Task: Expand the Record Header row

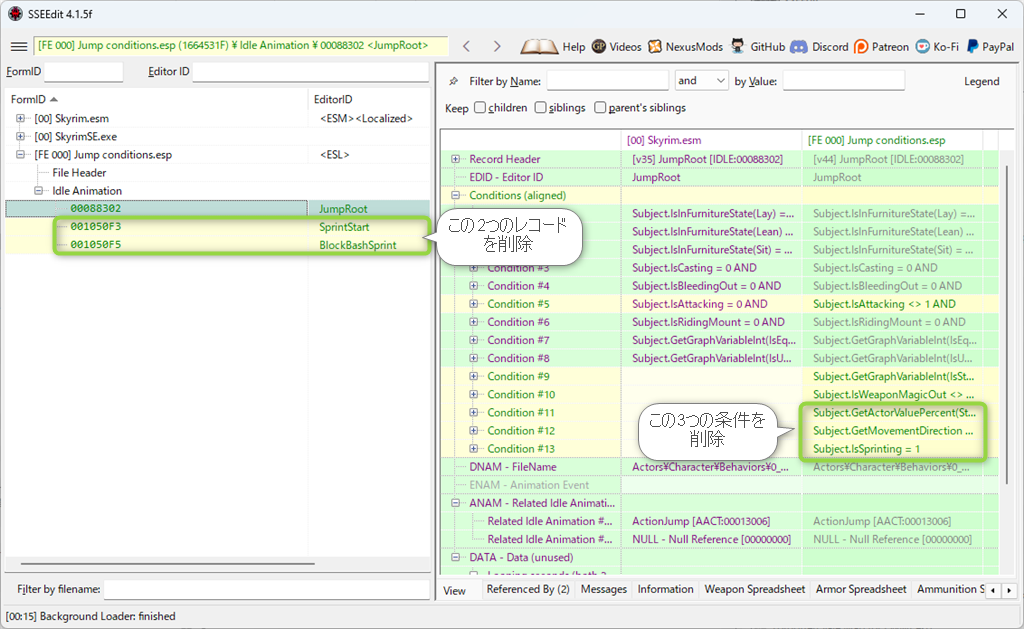Action: (455, 159)
